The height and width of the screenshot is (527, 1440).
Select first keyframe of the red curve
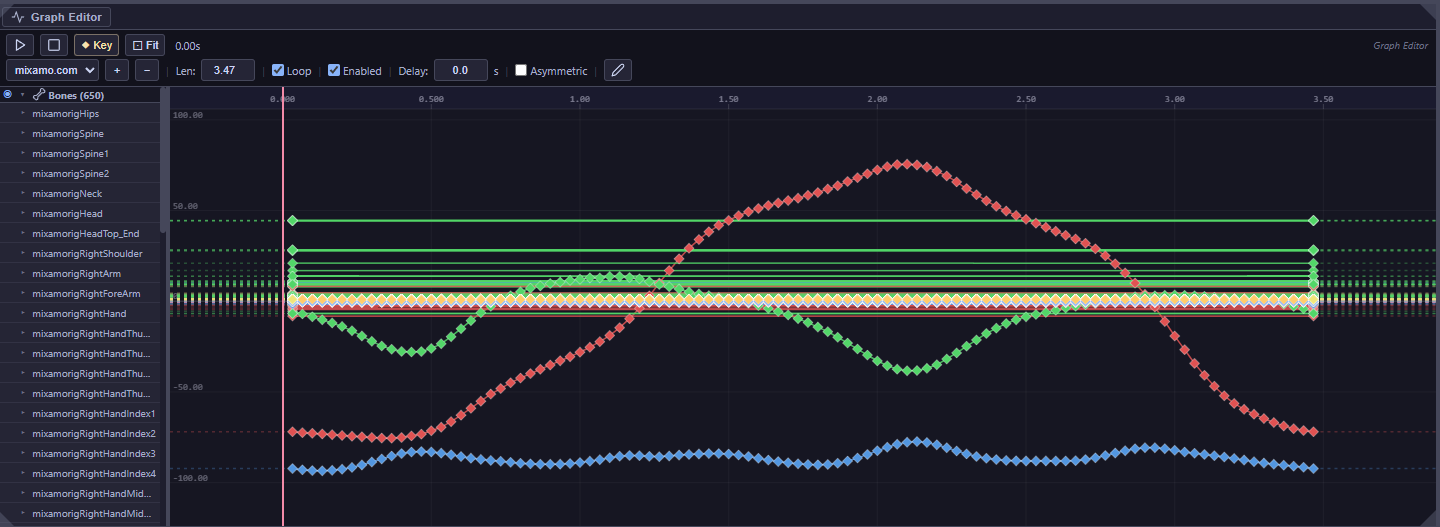click(x=292, y=432)
